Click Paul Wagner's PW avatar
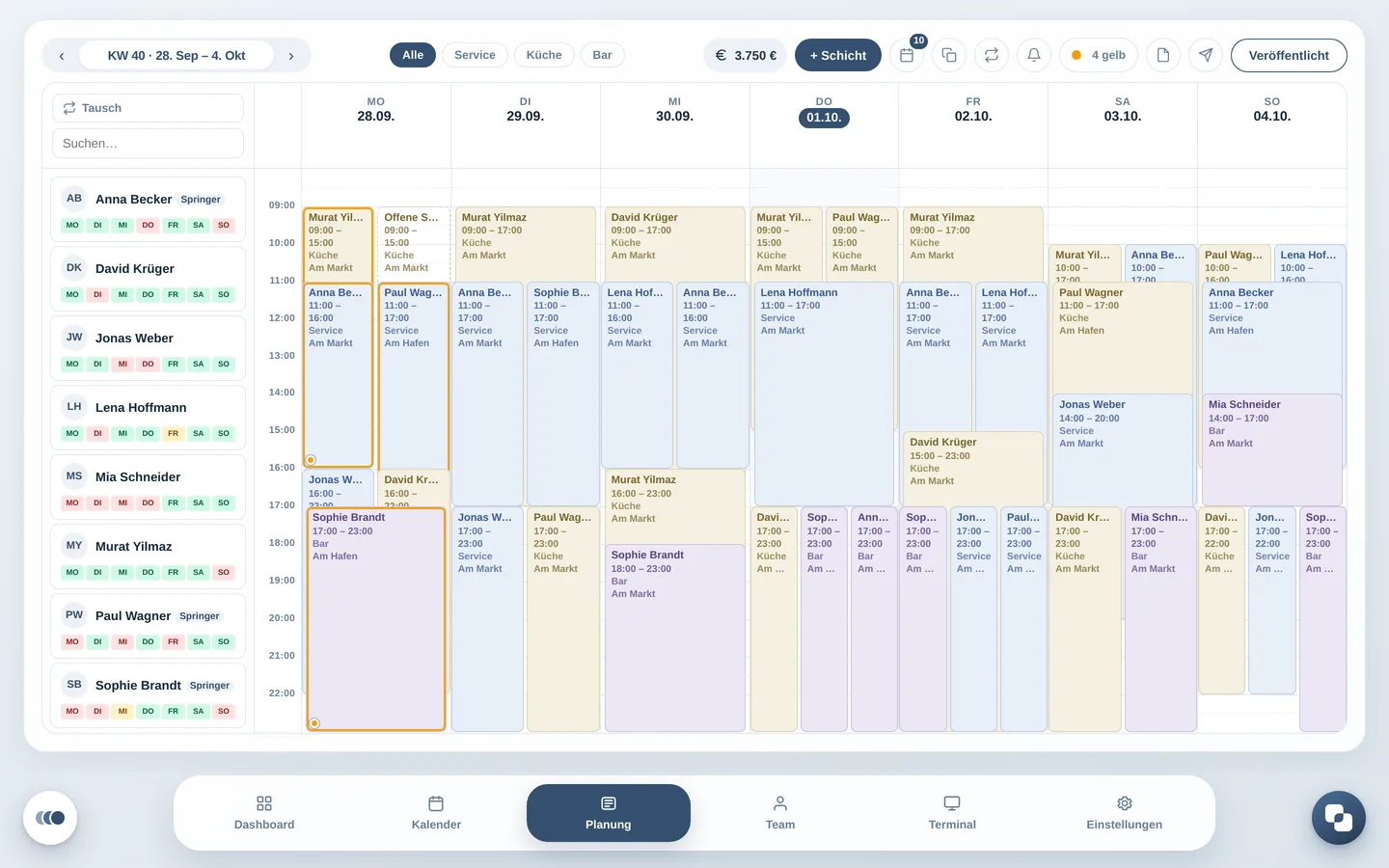Screen dimensions: 1389x868 [74, 615]
